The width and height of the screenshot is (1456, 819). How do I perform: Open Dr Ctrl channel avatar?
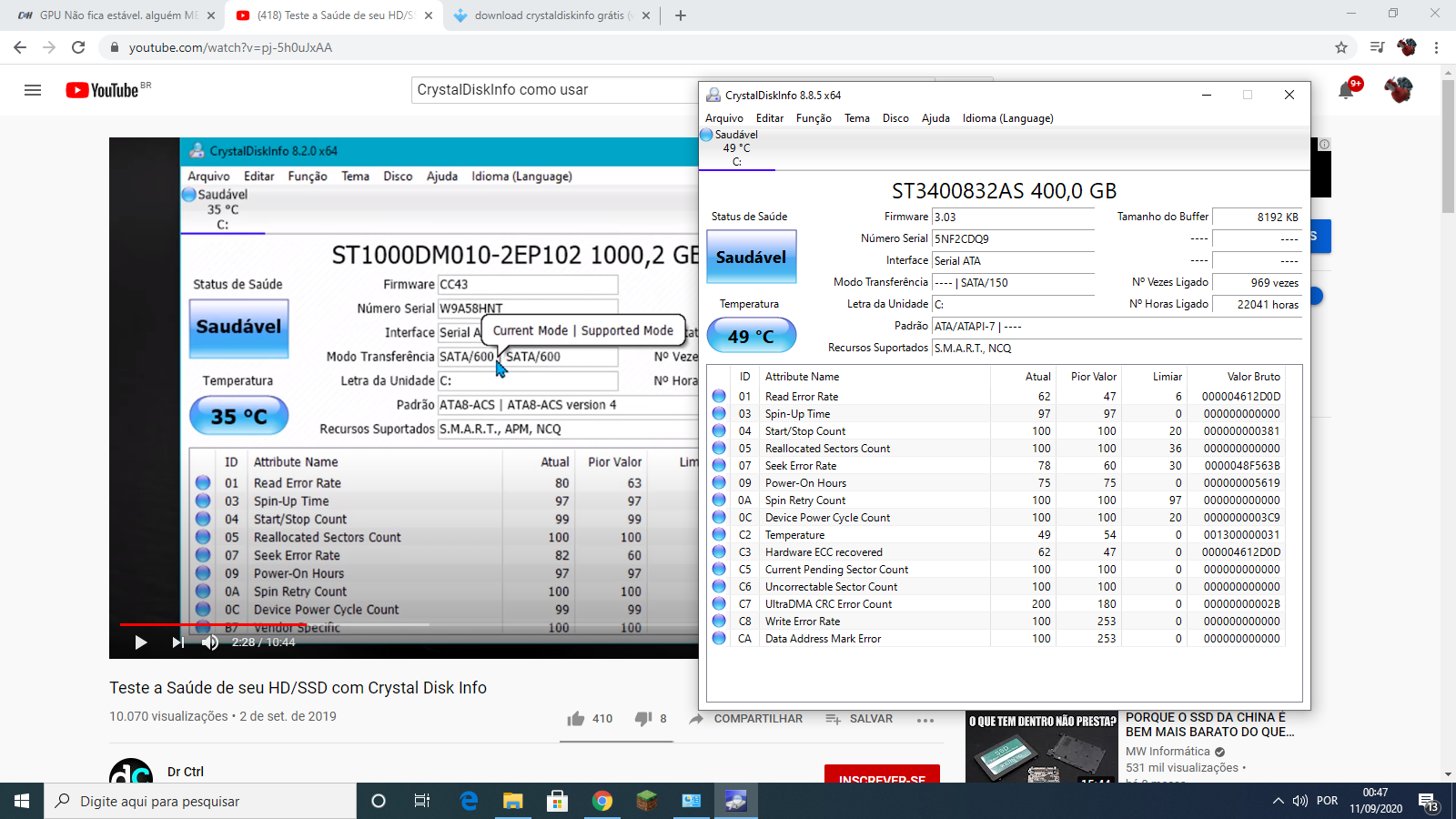(131, 772)
